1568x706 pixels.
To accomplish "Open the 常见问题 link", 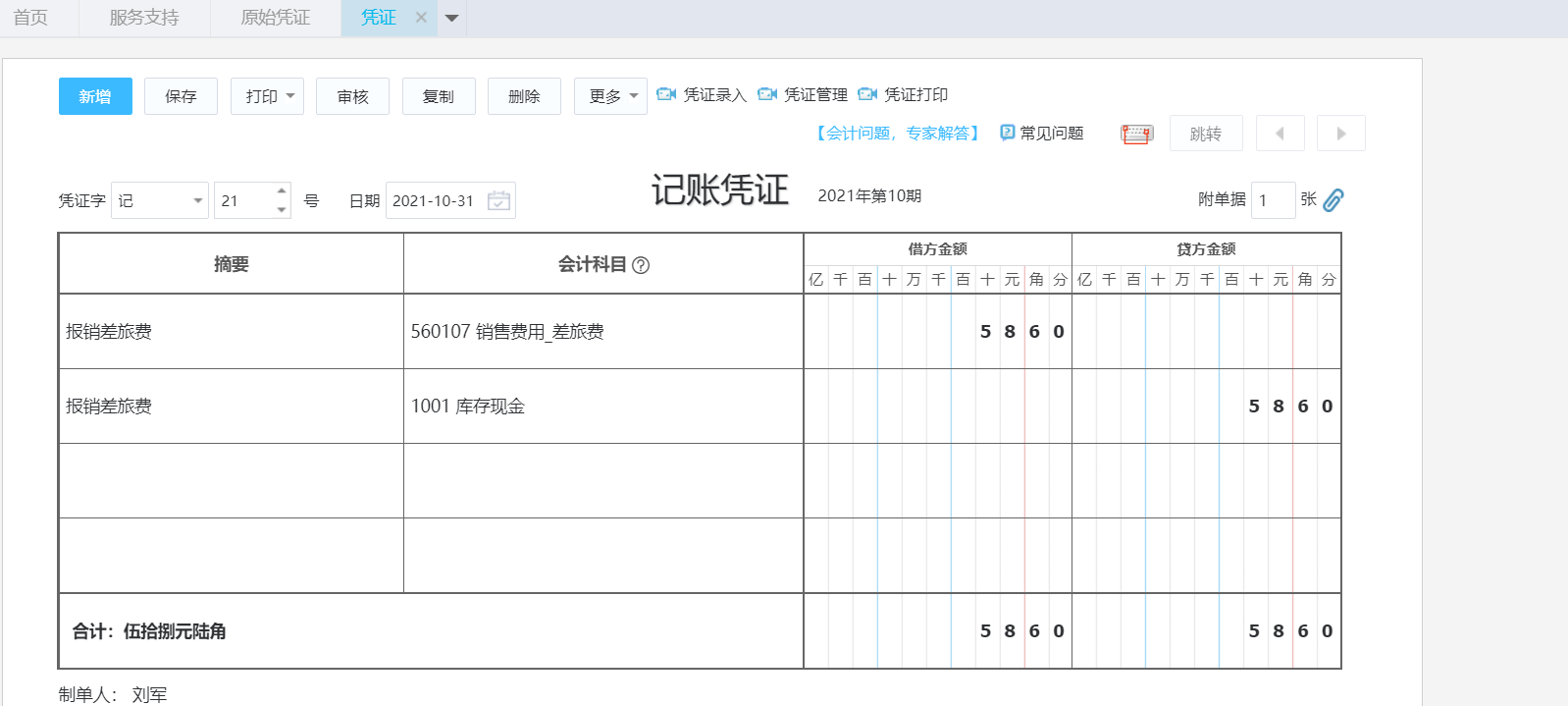I will pyautogui.click(x=1052, y=133).
